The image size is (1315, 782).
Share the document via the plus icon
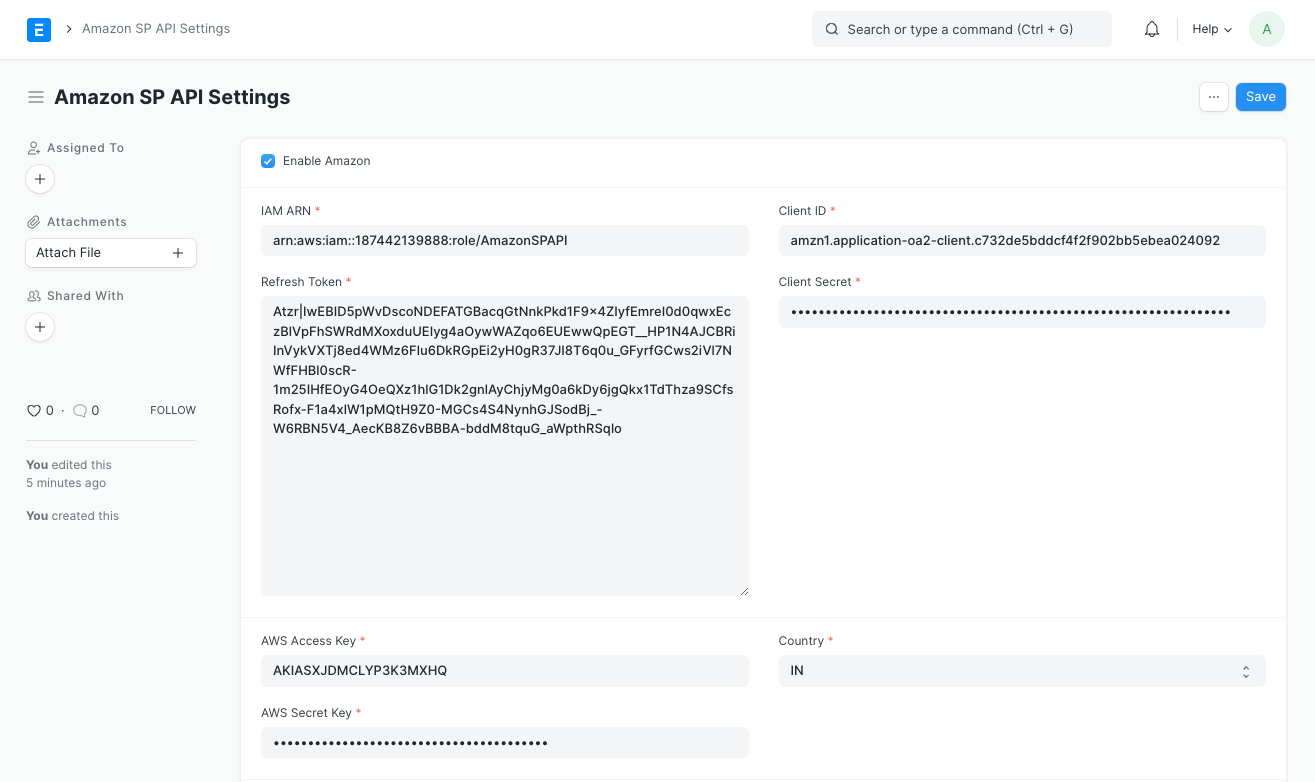coord(39,327)
